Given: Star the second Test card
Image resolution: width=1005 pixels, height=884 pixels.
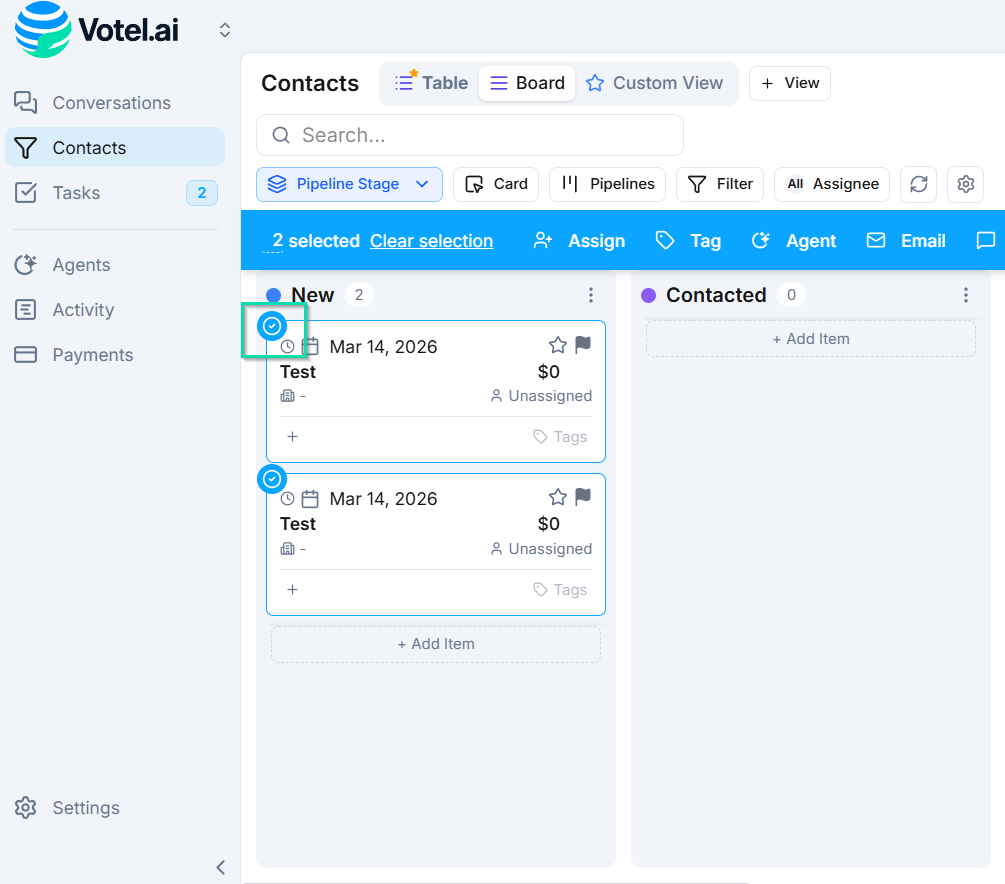Looking at the screenshot, I should 557,497.
